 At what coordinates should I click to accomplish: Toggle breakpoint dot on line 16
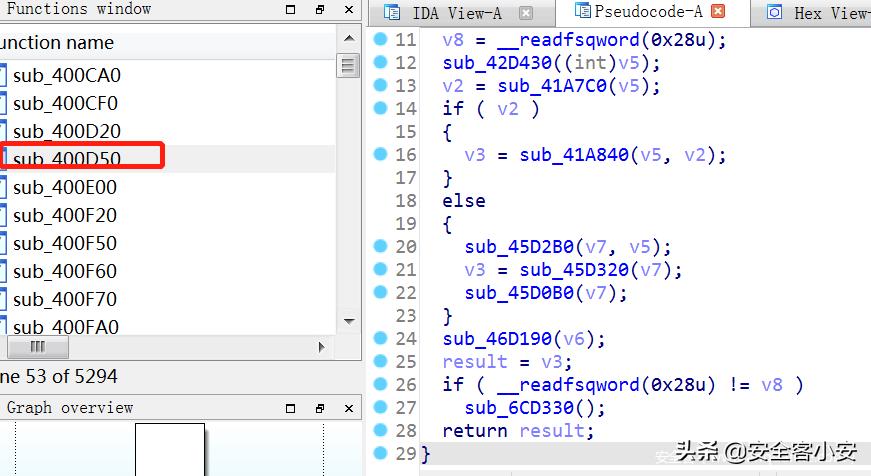coord(380,154)
